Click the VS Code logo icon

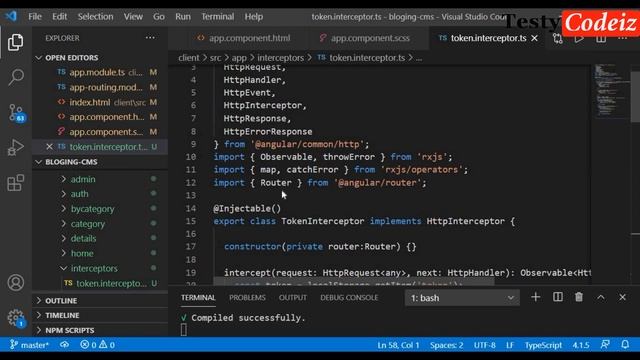pos(11,16)
